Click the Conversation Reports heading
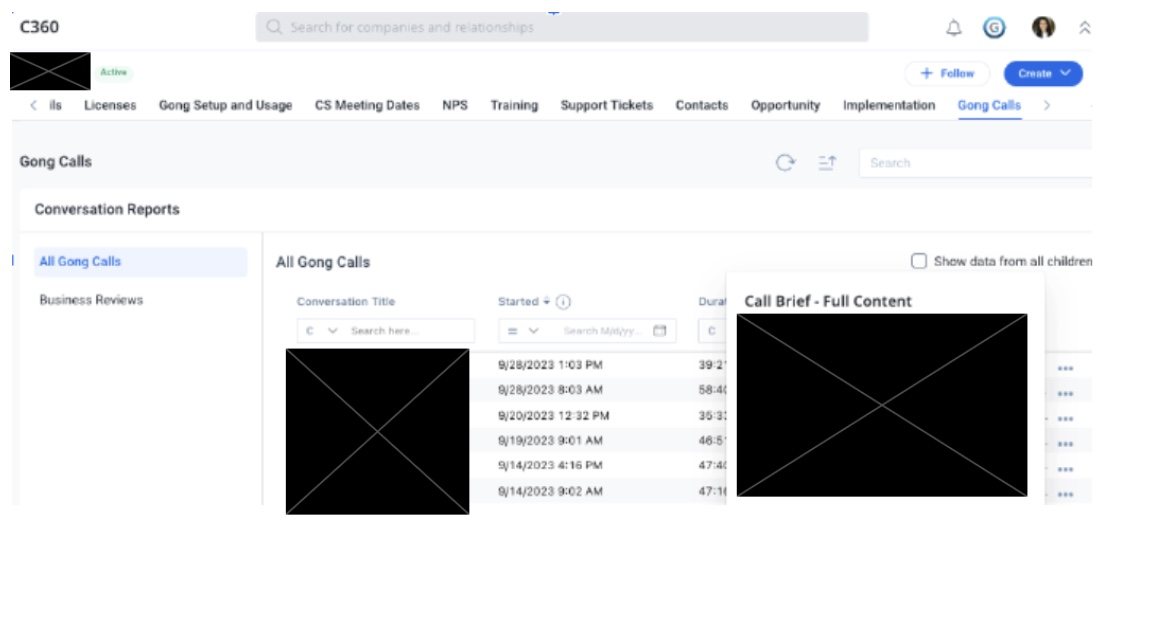 pos(107,209)
